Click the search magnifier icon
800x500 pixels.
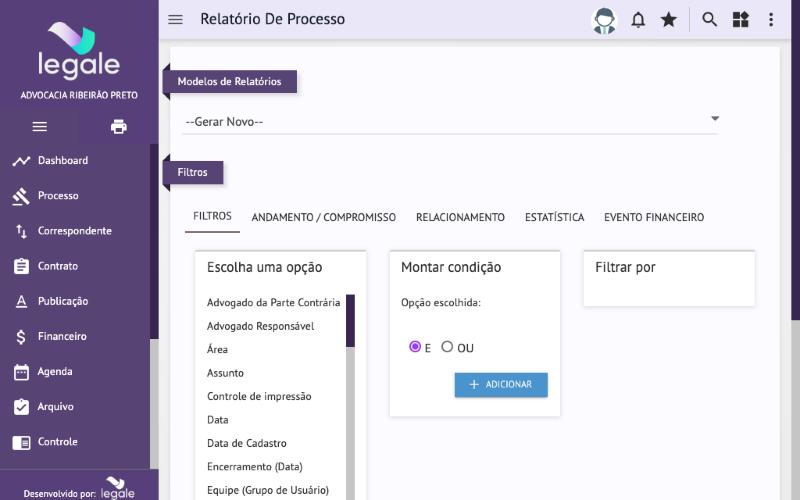709,19
